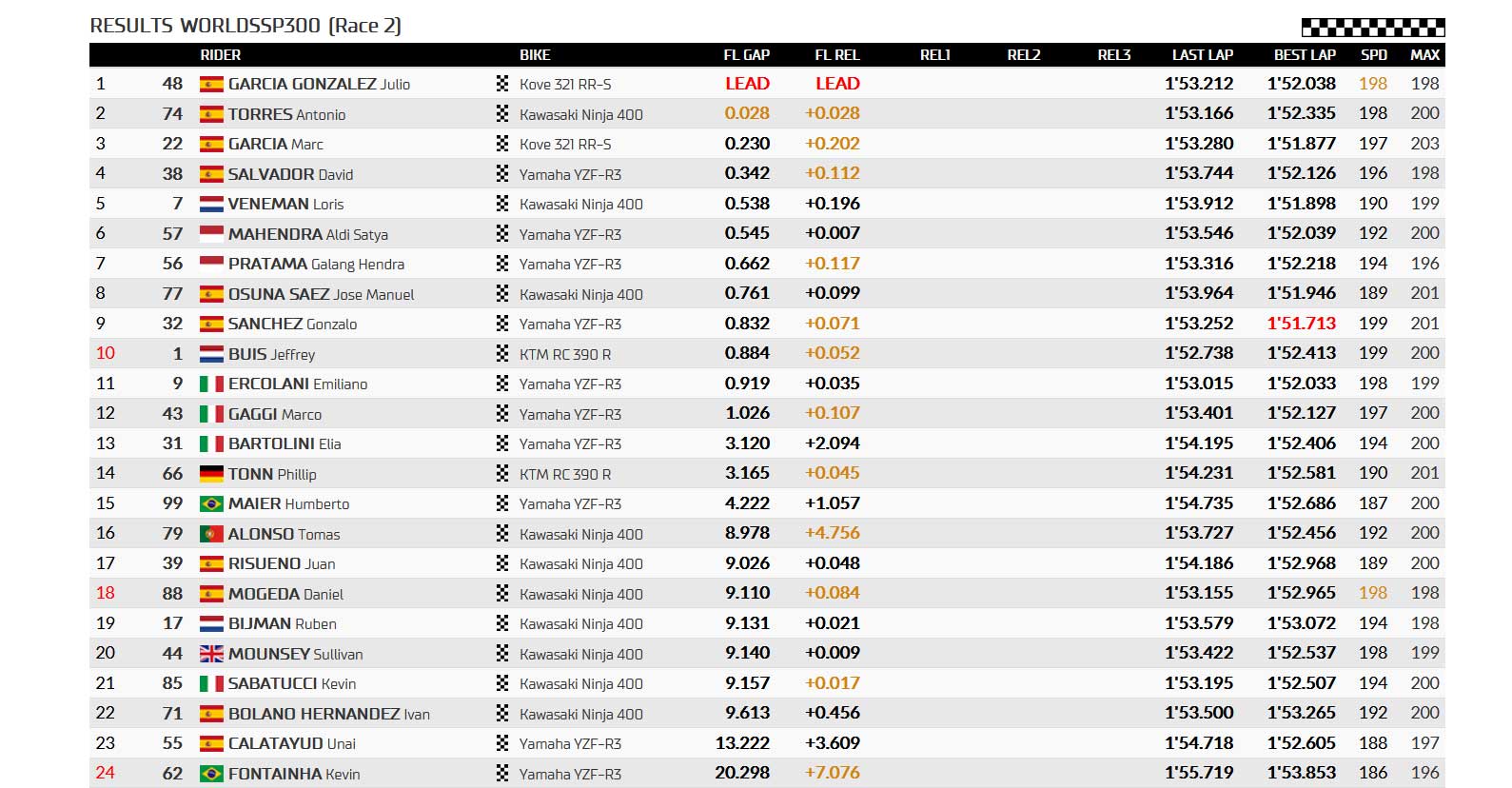1512x788 pixels.
Task: Click the Dutch flag beside VENEMAN Loris
Action: (211, 204)
